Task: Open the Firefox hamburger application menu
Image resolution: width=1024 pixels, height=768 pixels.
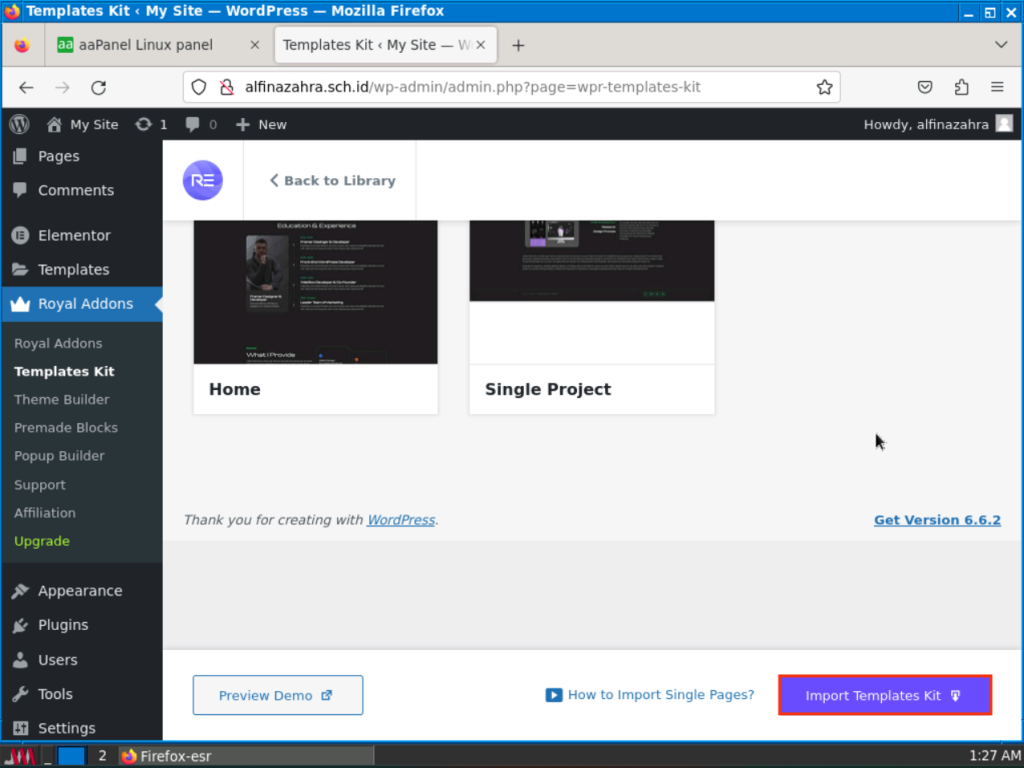Action: 997,87
